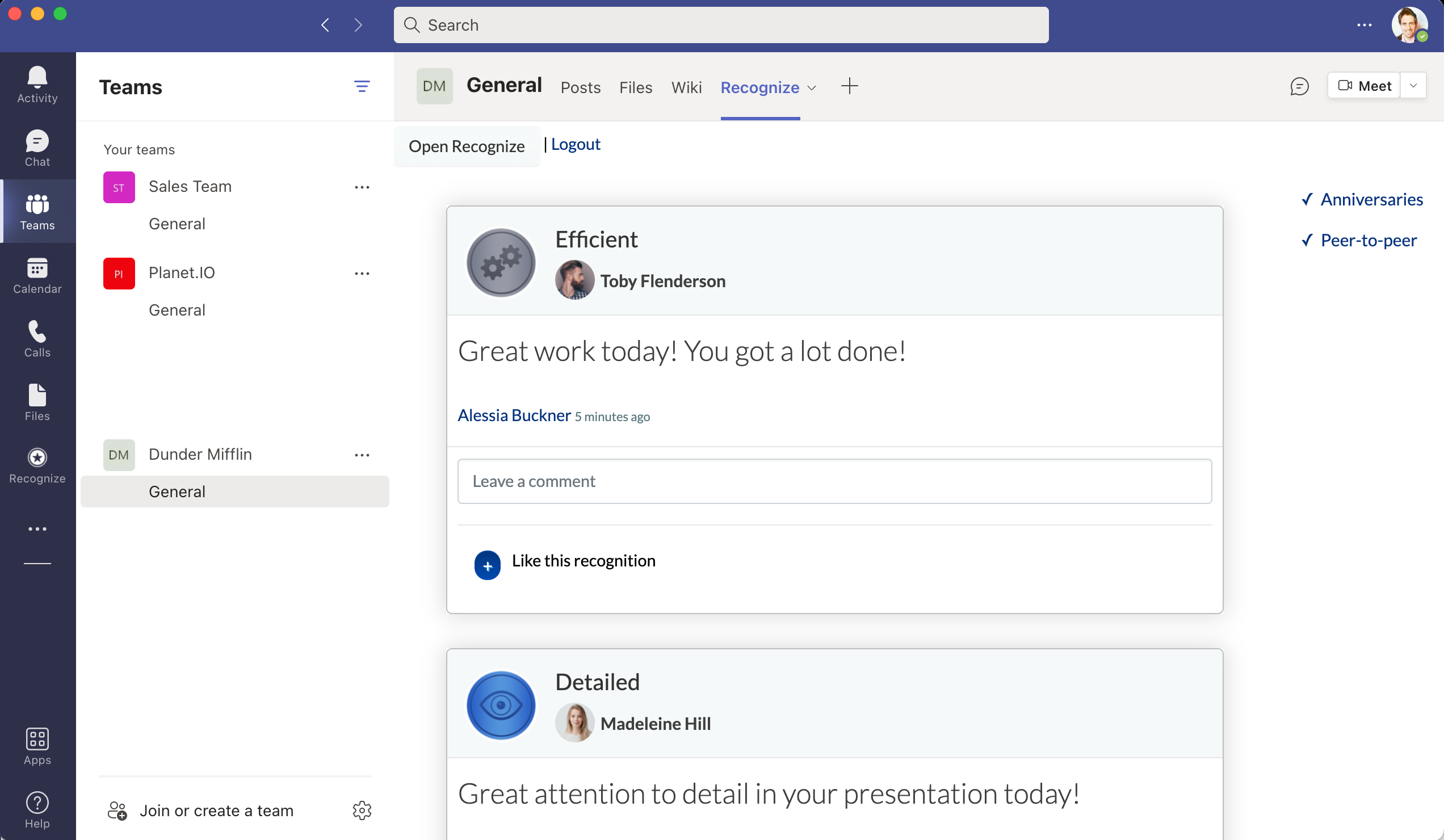Click the Open Recognize button
The image size is (1444, 840).
point(467,146)
